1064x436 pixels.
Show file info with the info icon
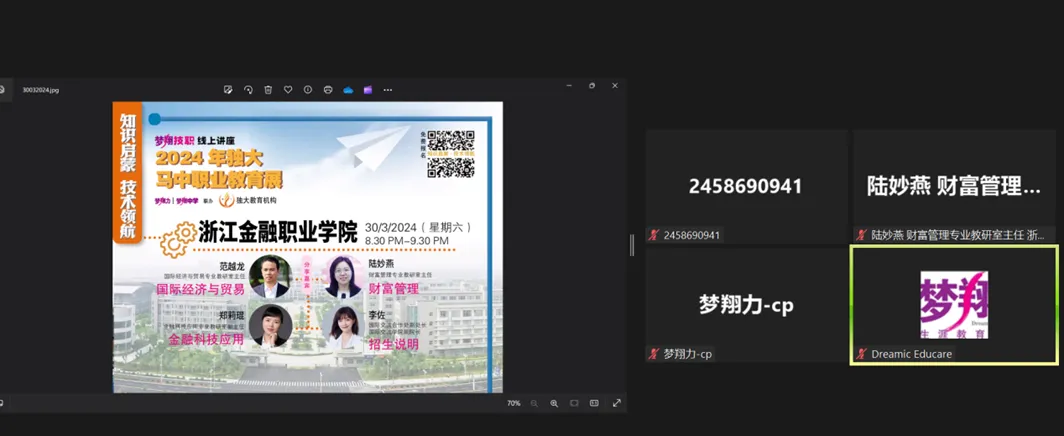pyautogui.click(x=307, y=90)
